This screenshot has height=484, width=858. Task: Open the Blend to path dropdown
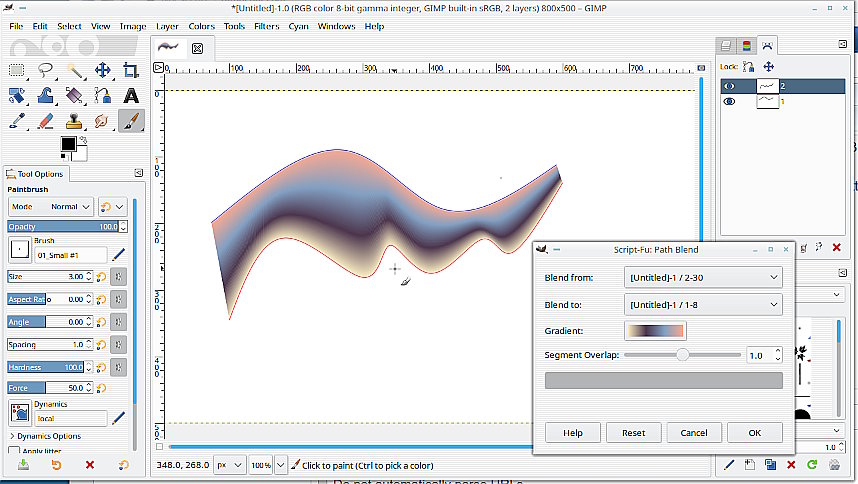(x=703, y=305)
